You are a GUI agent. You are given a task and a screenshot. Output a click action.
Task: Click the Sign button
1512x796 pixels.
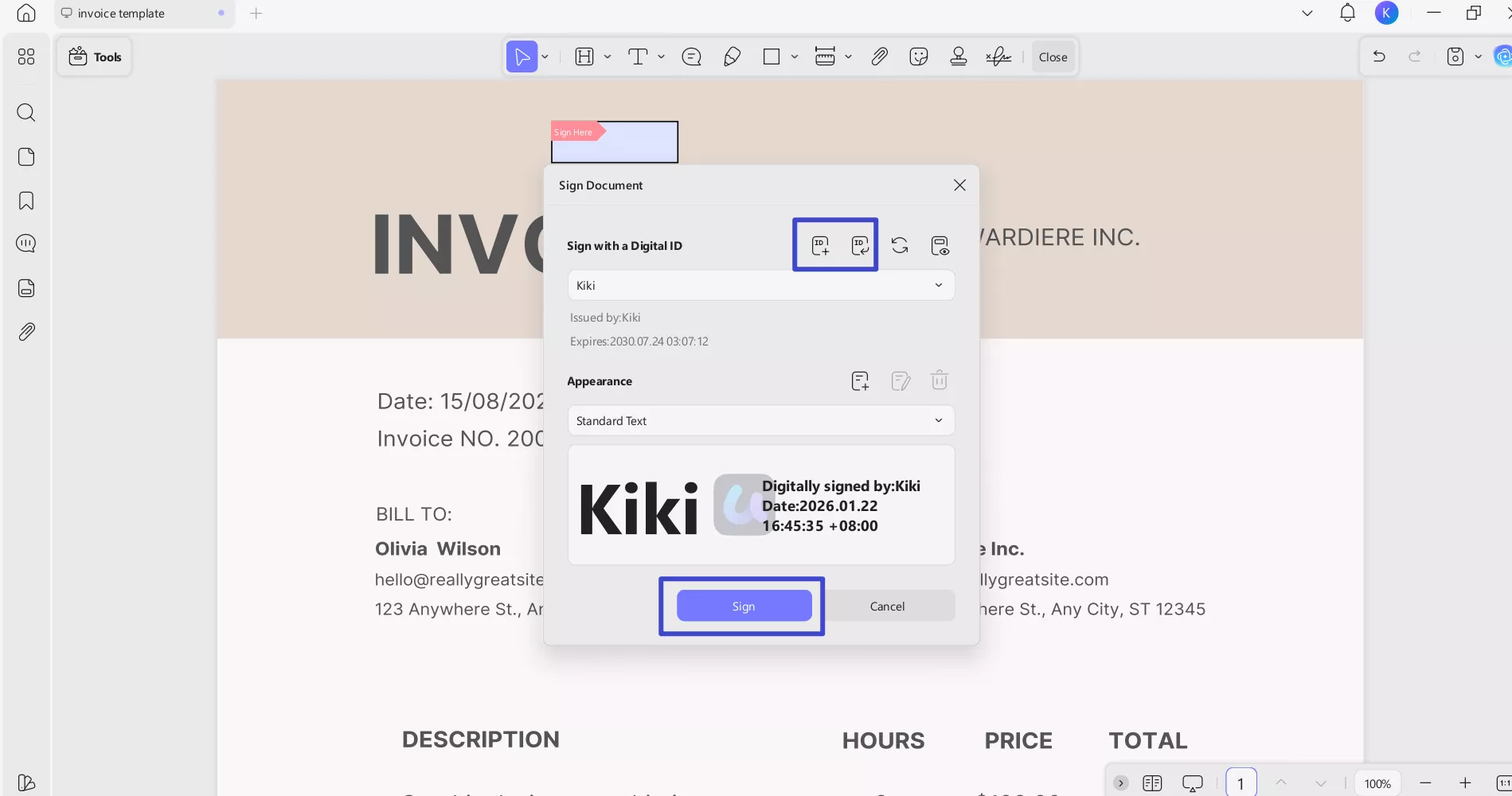[744, 606]
